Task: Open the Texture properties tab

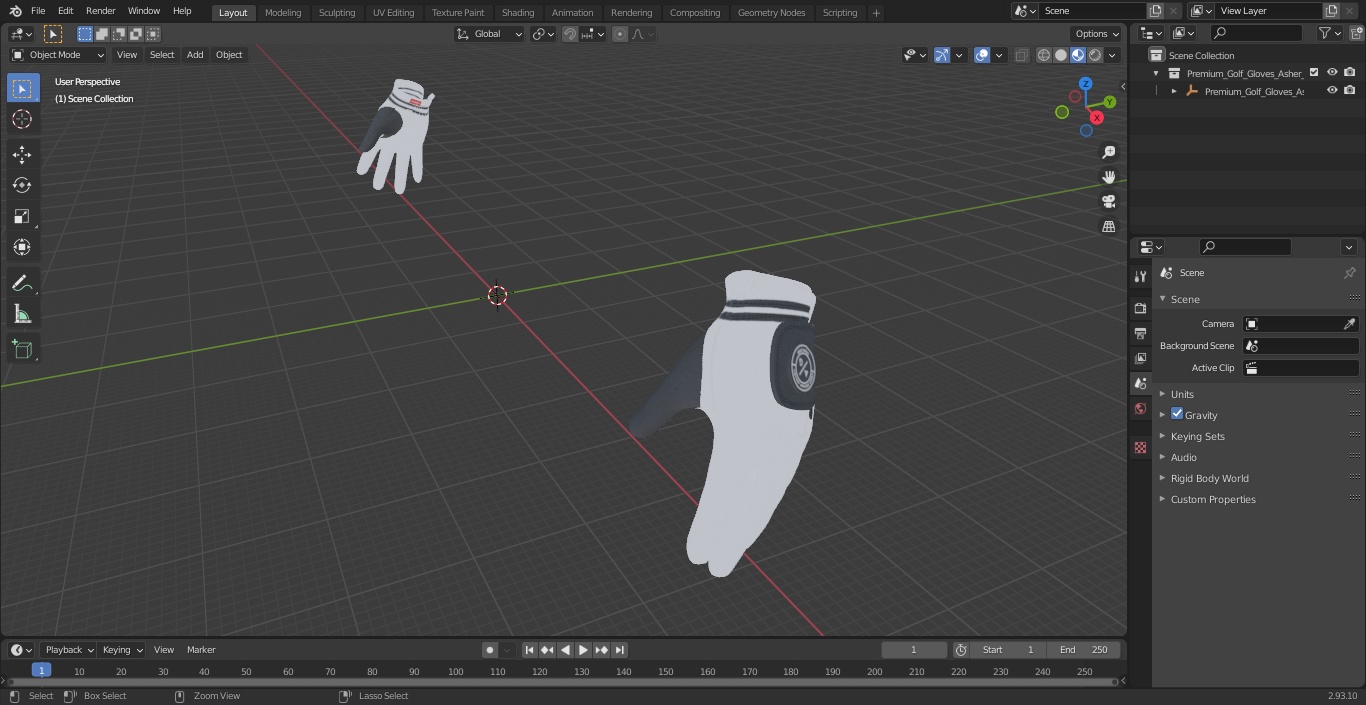Action: pos(1140,447)
